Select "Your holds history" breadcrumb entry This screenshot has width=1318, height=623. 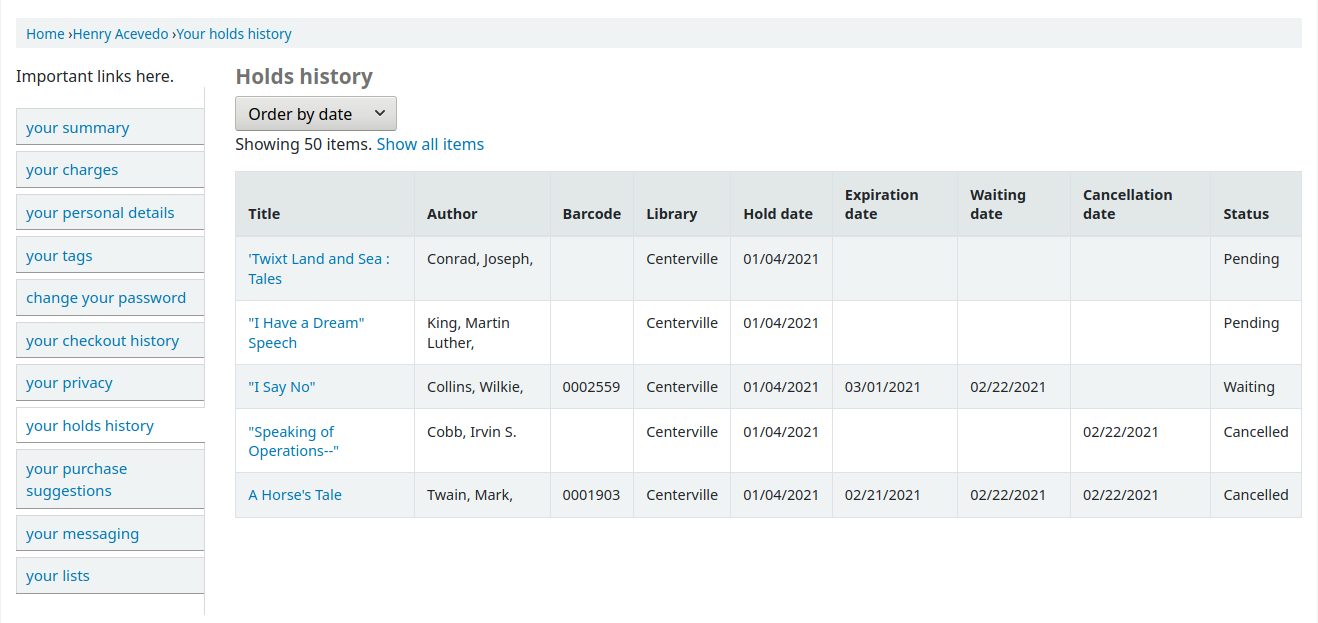click(233, 33)
